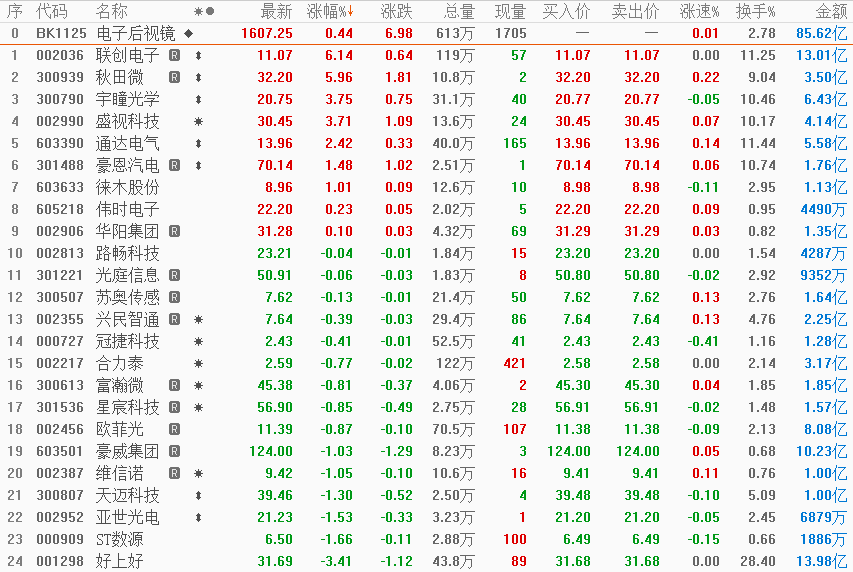853x572 pixels.
Task: Click latest price 70.14 of 豪恩汽电
Action: pos(275,165)
